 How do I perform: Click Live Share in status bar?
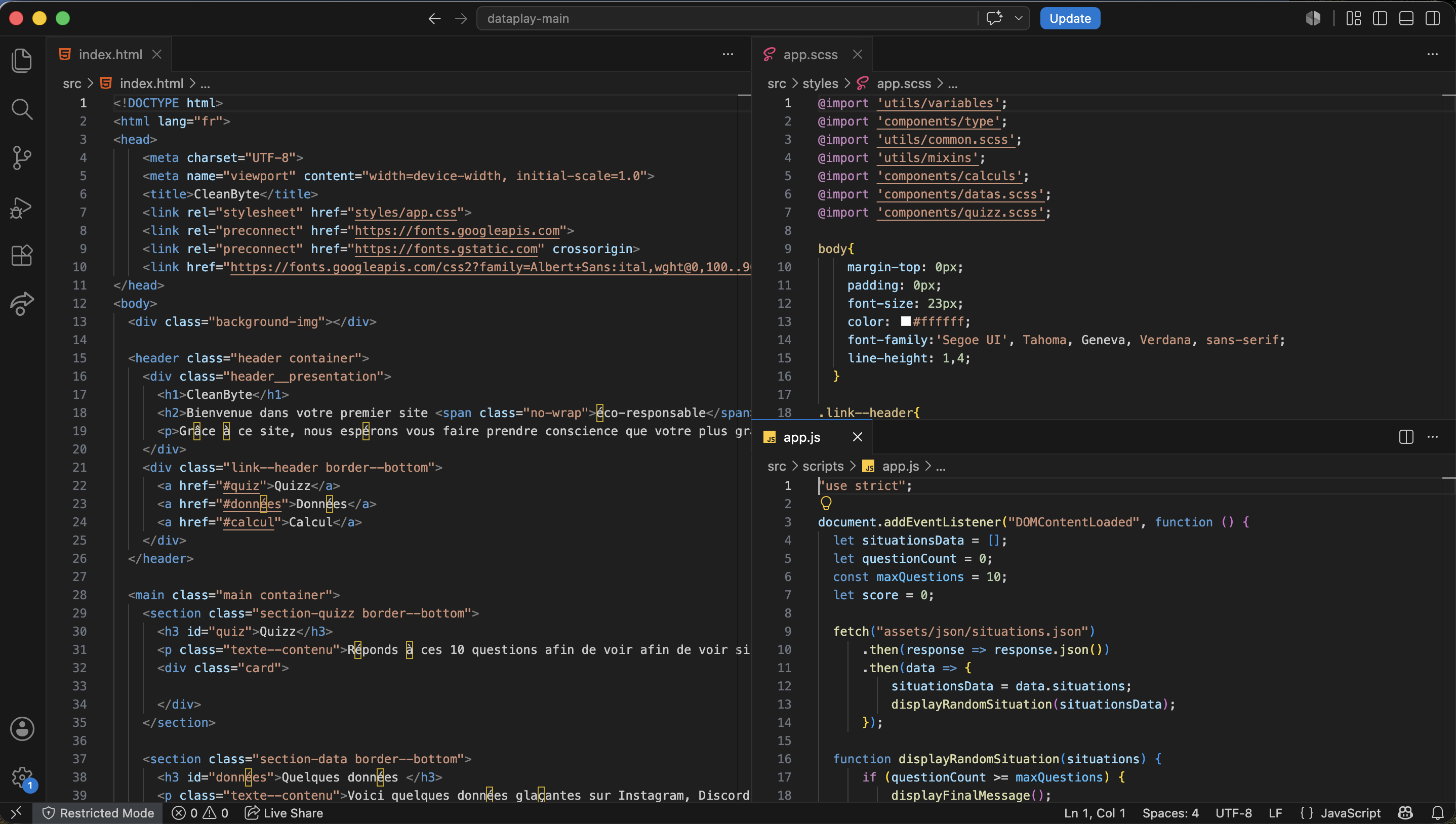tap(284, 813)
